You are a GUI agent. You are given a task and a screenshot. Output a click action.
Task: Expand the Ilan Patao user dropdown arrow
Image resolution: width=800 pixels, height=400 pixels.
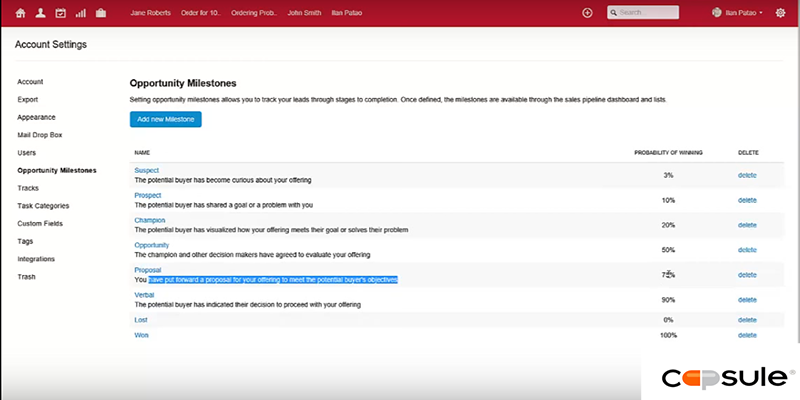[x=761, y=13]
